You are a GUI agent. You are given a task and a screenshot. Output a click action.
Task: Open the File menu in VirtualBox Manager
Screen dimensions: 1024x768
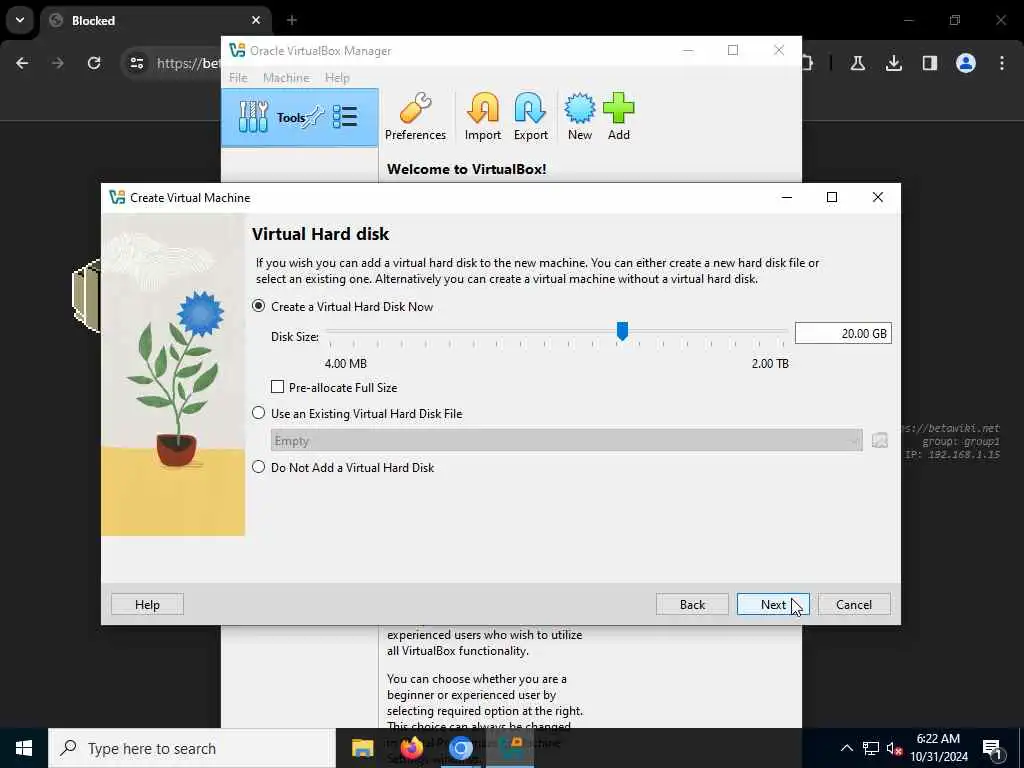coord(238,78)
